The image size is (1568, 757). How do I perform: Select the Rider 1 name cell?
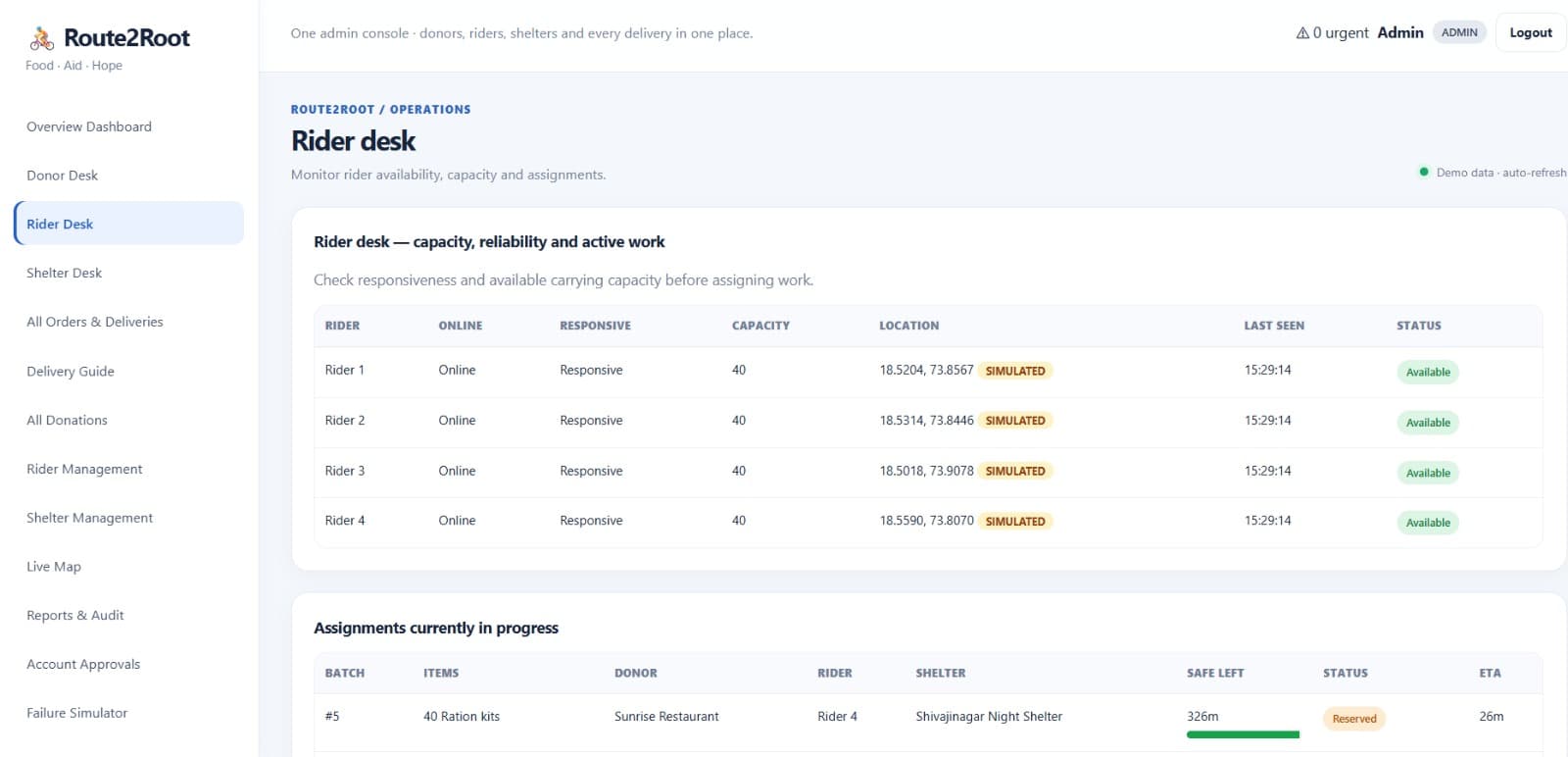click(x=345, y=370)
